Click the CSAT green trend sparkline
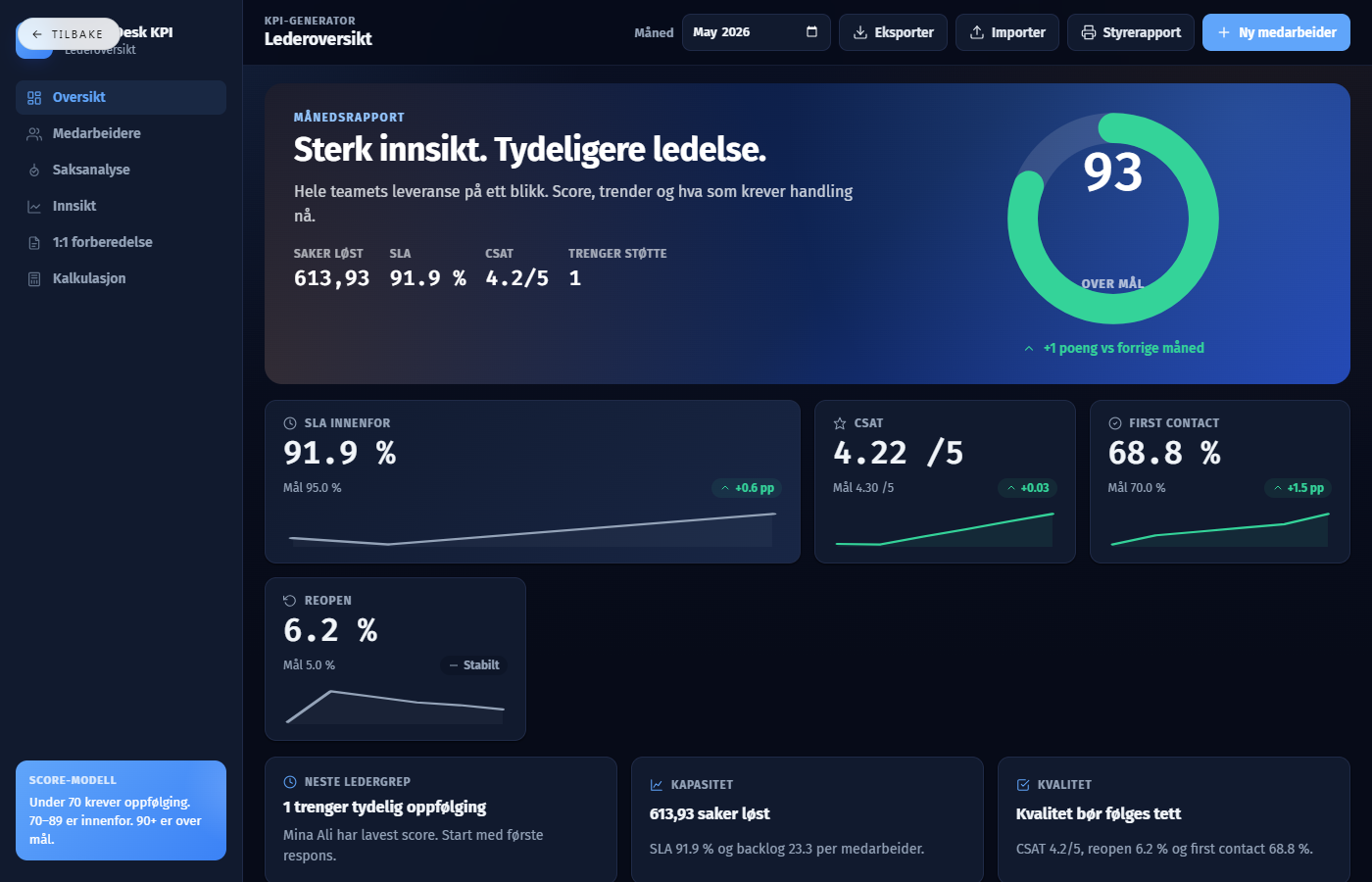Viewport: 1372px width, 882px height. [x=944, y=529]
